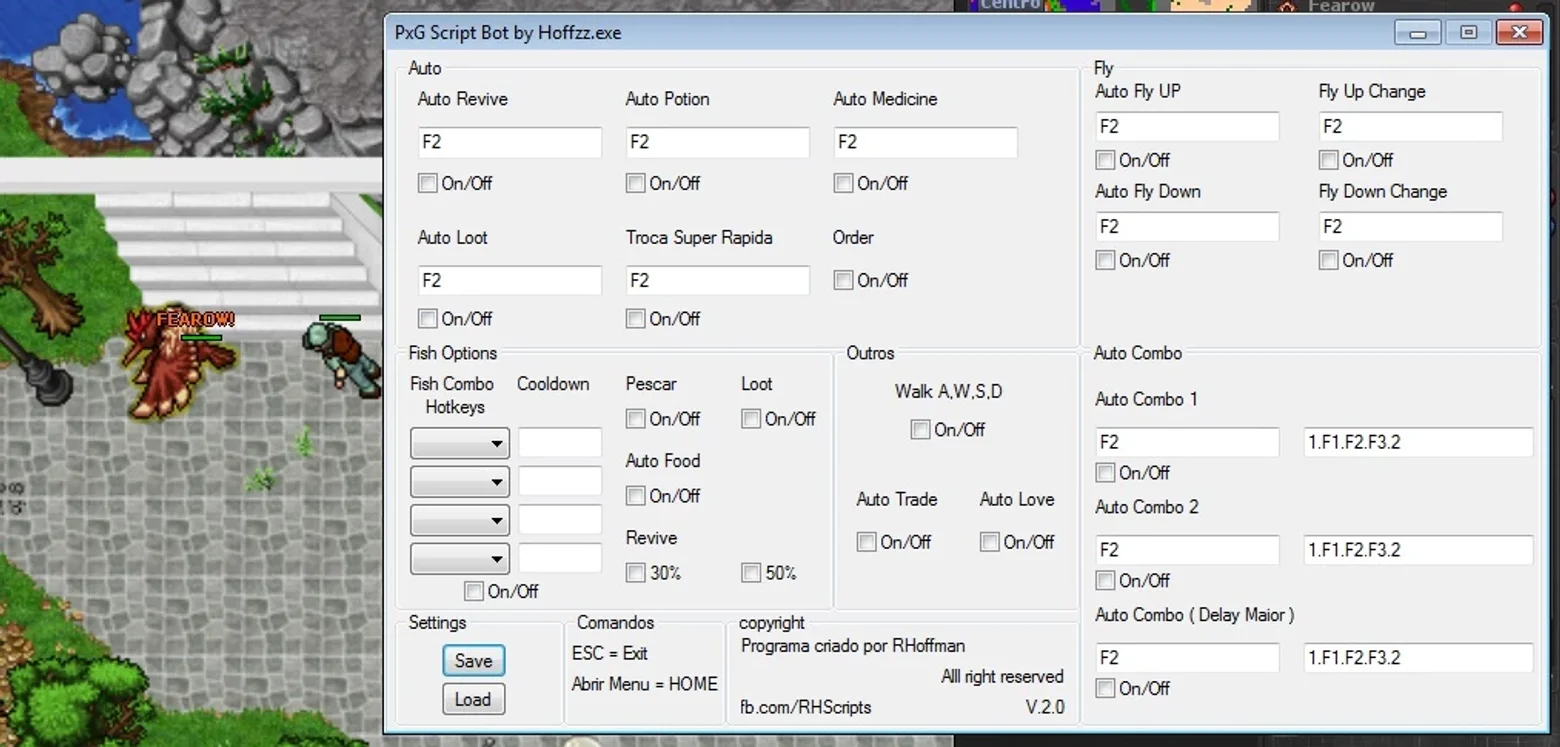Viewport: 1560px width, 747px height.
Task: Edit the Auto Combo 2 sequence field
Action: coord(1418,550)
